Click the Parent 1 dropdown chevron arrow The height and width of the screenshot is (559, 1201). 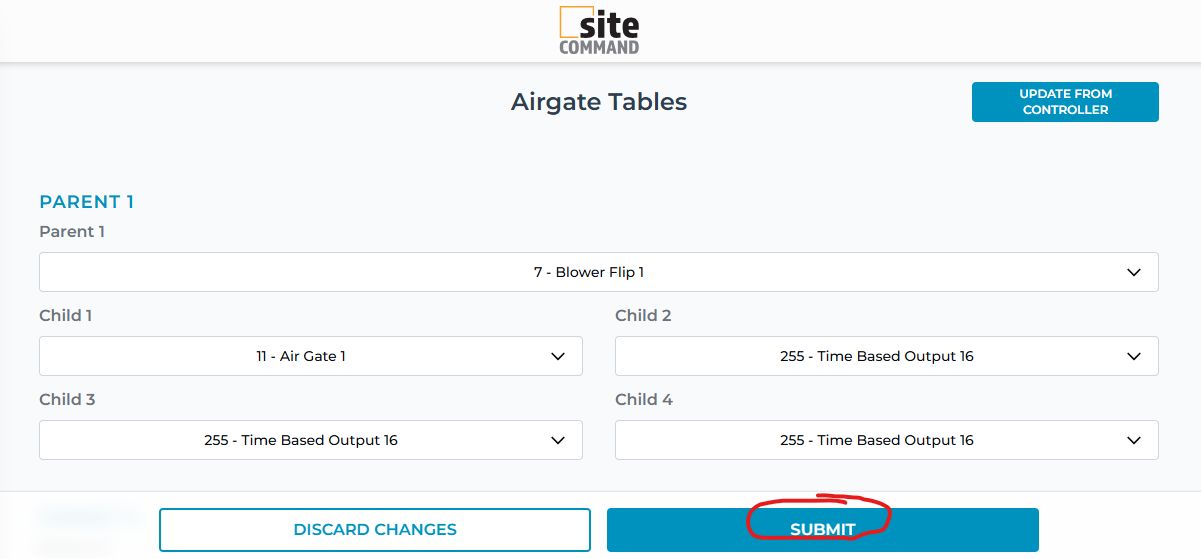tap(1133, 272)
